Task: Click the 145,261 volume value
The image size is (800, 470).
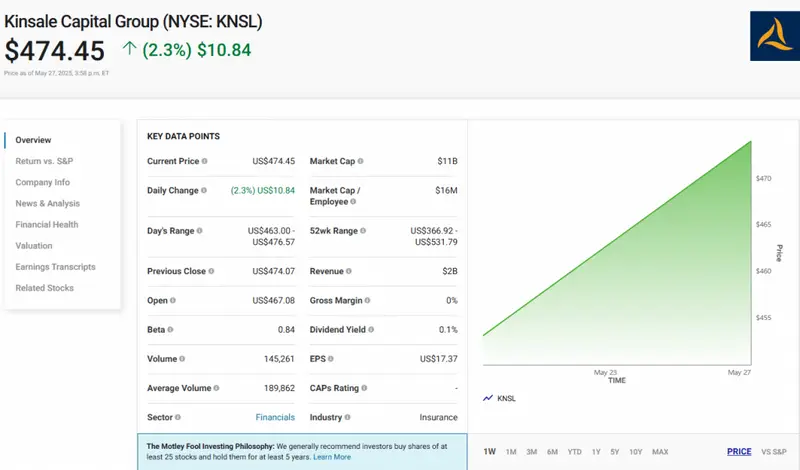Action: [279, 359]
